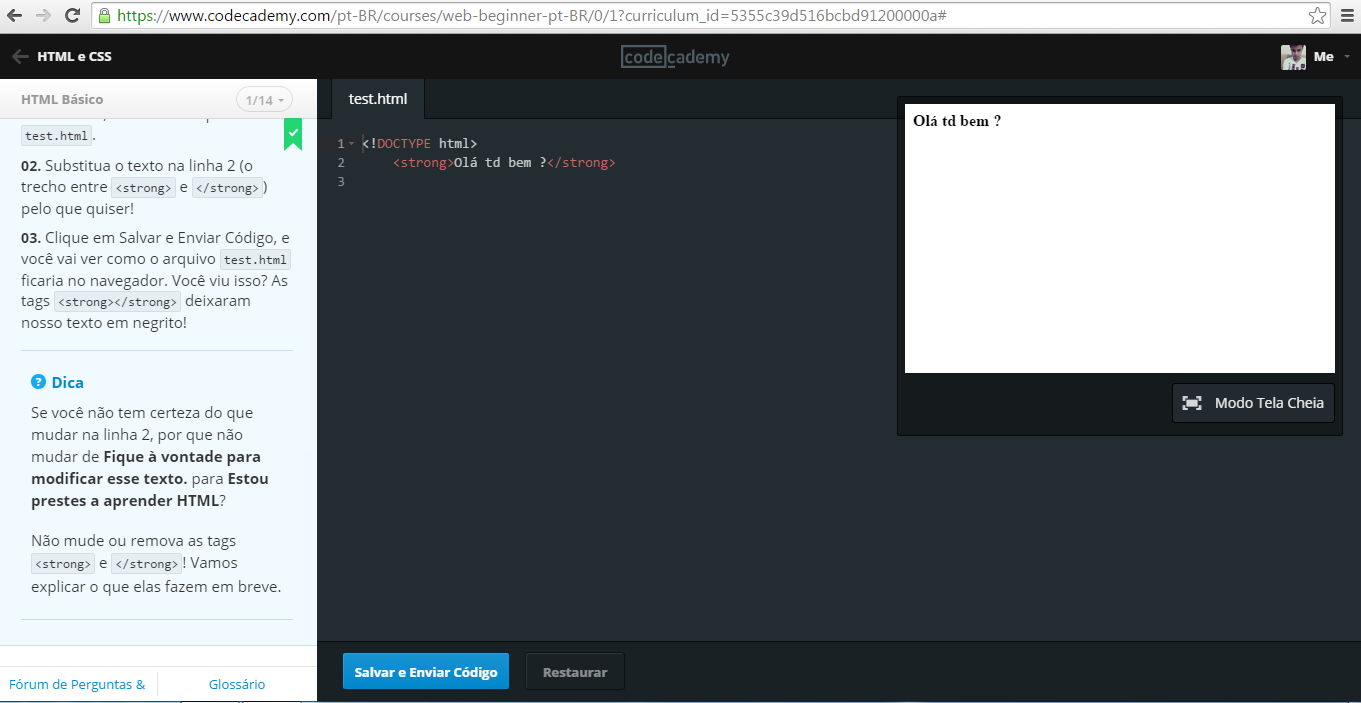The height and width of the screenshot is (703, 1361).
Task: Click the Salvar e Enviar Código button
Action: [x=425, y=671]
